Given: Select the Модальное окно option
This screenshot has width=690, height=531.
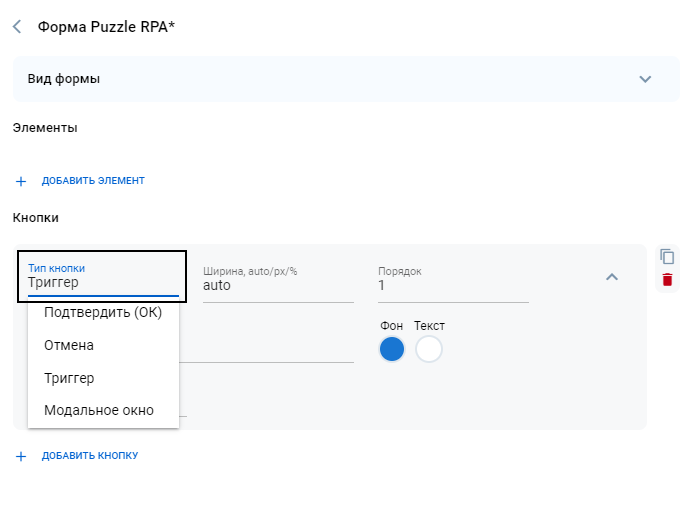Looking at the screenshot, I should pyautogui.click(x=99, y=410).
